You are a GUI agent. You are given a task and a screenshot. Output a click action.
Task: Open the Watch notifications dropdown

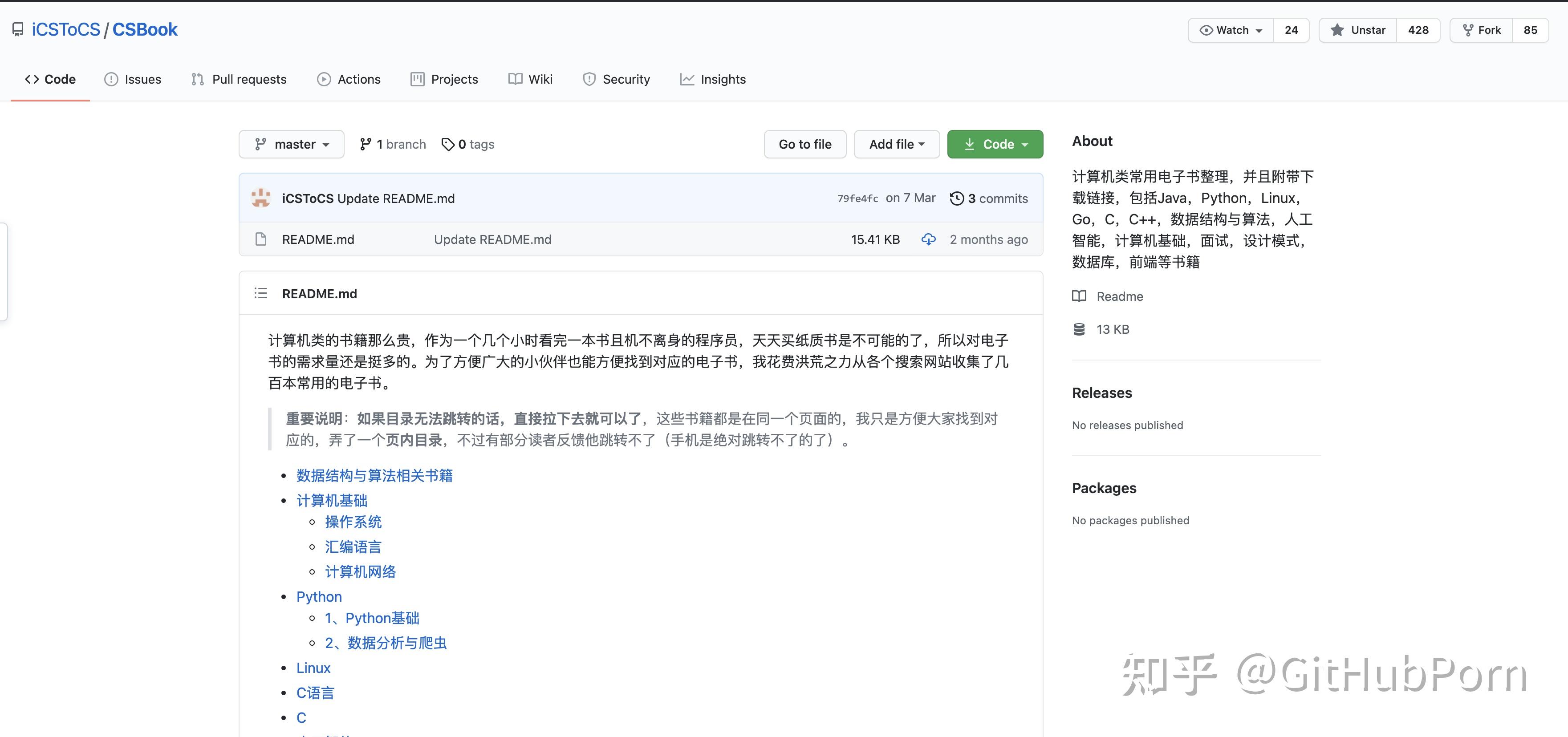[x=1230, y=29]
